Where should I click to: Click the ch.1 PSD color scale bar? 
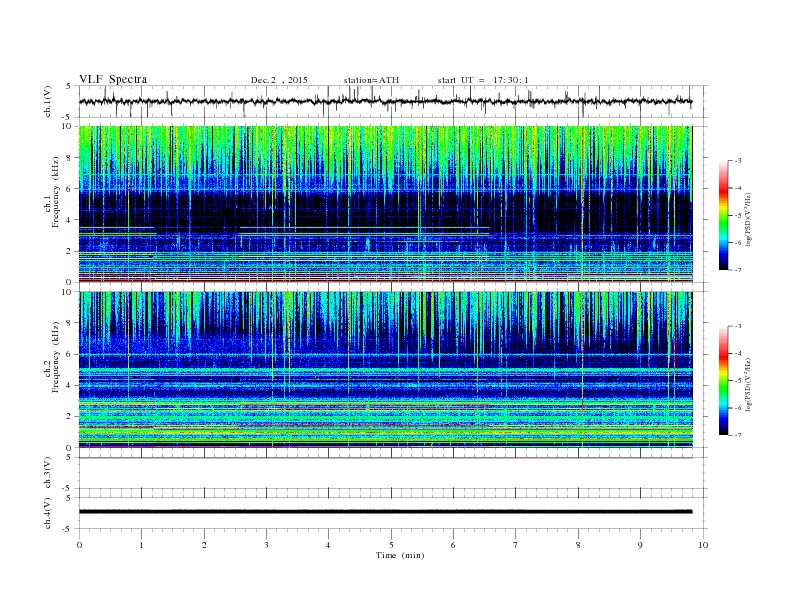[723, 215]
